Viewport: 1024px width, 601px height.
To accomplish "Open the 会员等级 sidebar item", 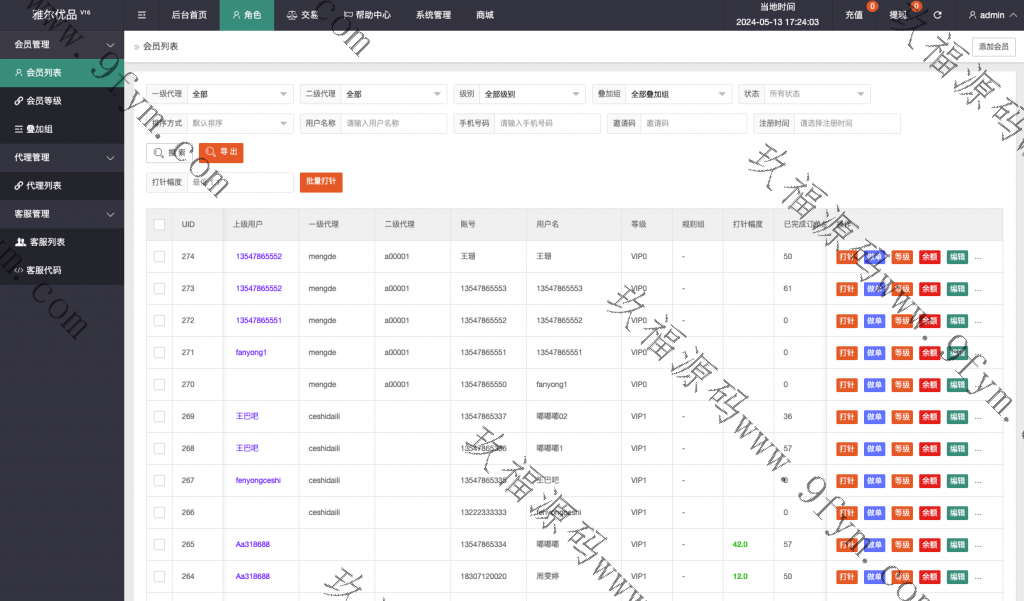I will click(43, 101).
